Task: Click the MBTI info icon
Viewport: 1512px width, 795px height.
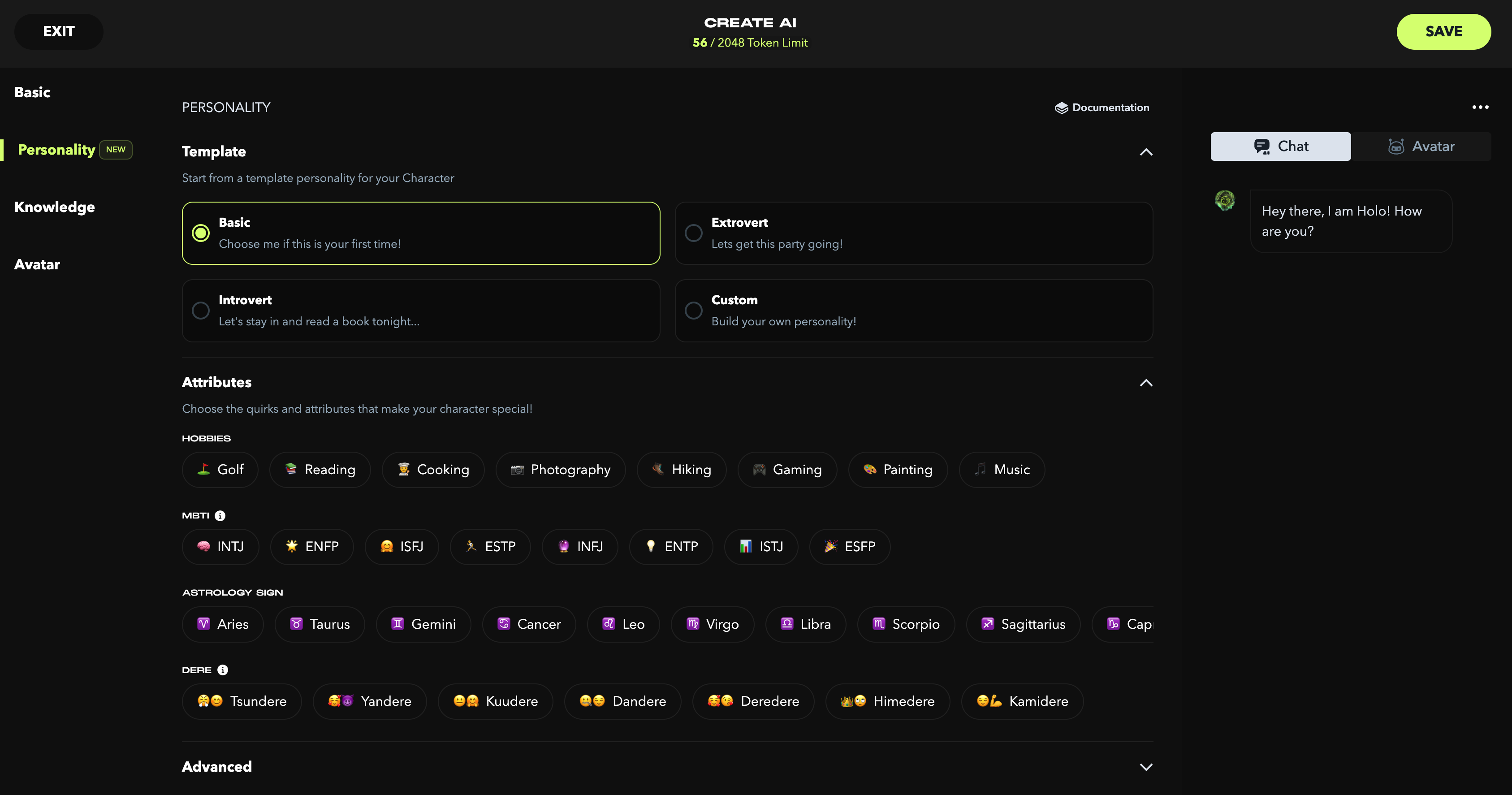Action: 220,515
